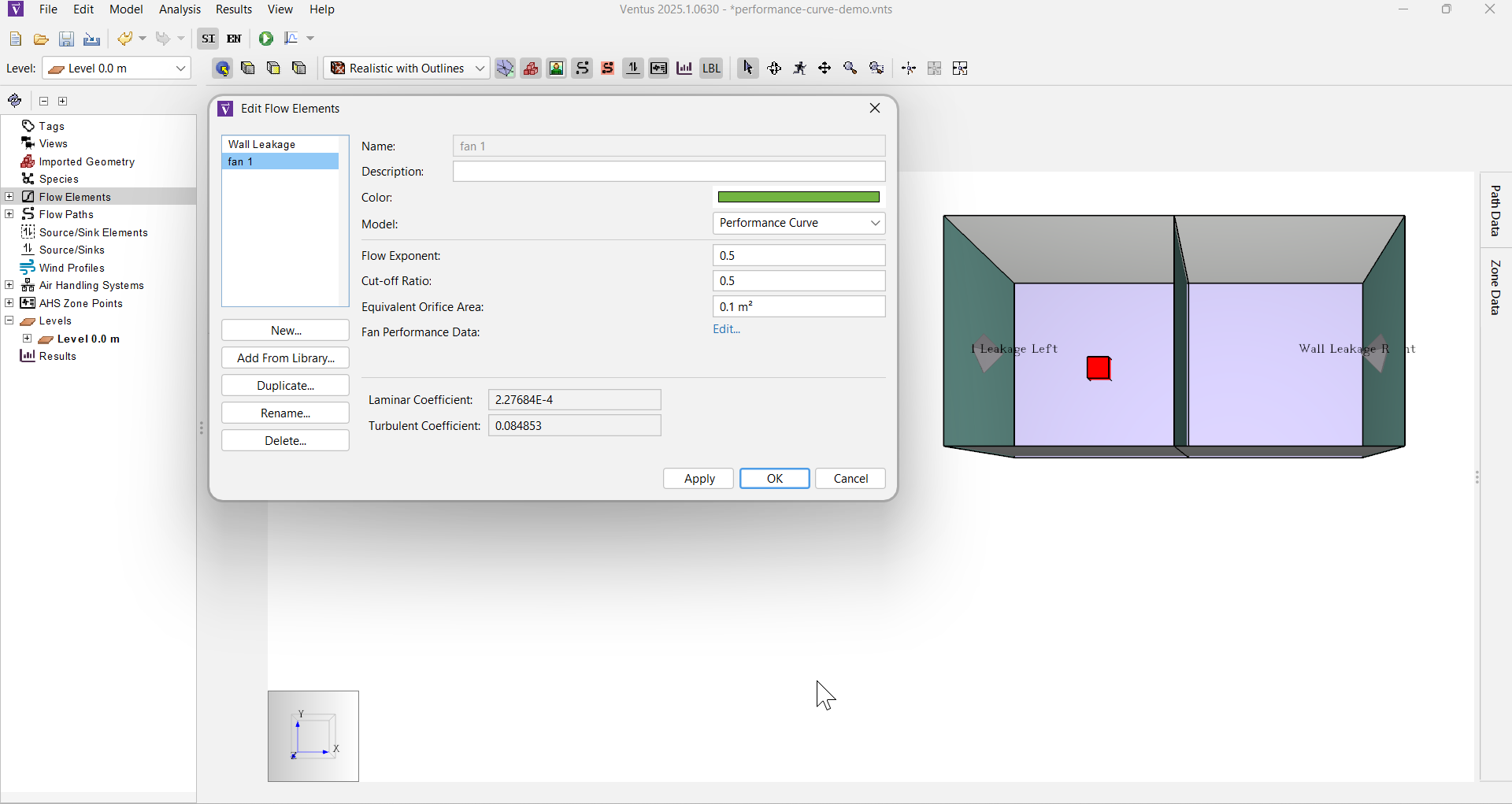Click the XY axis orientation thumbnail
This screenshot has width=1512, height=804.
pyautogui.click(x=313, y=736)
